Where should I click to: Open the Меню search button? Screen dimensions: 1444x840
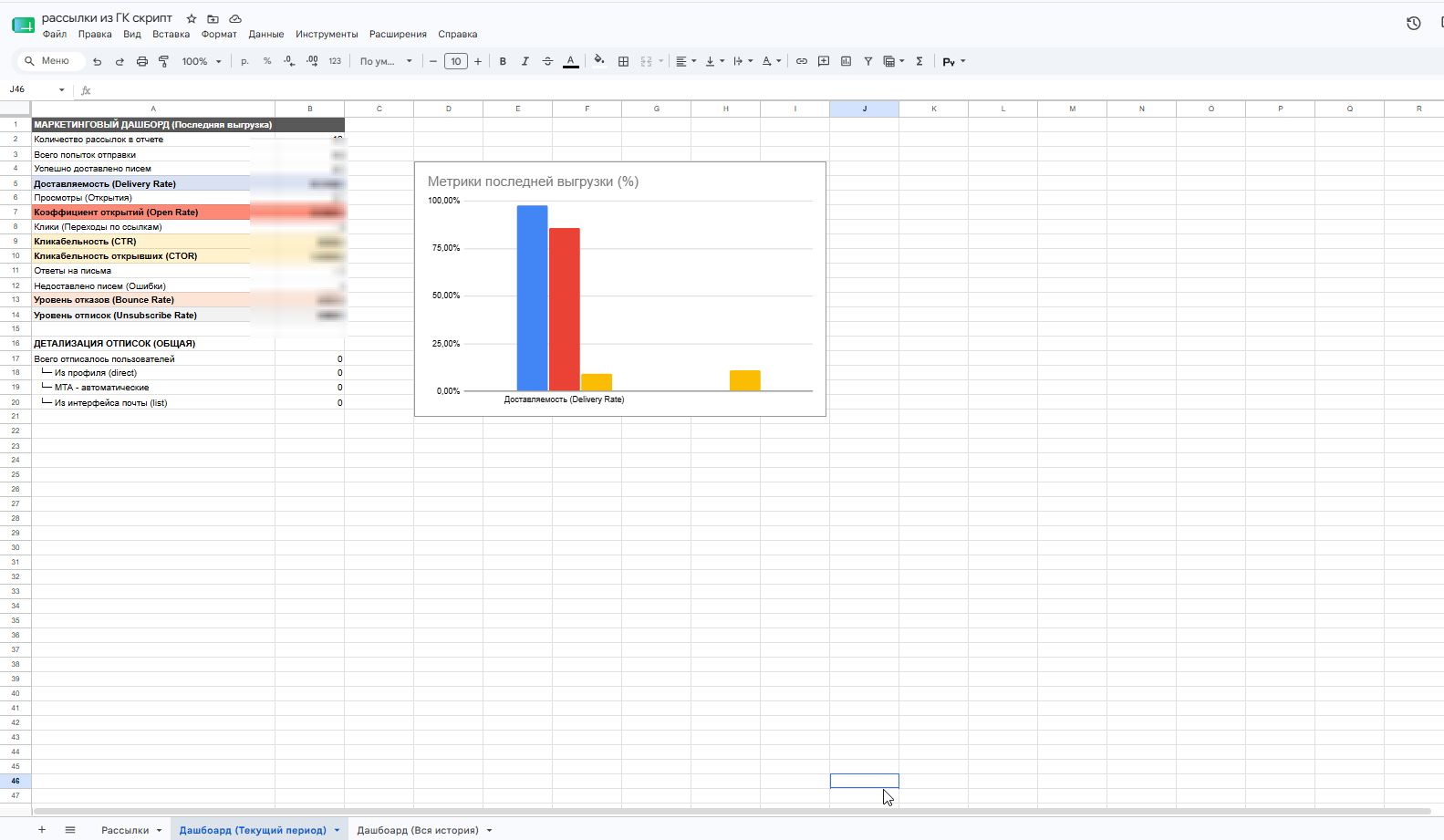tap(49, 61)
